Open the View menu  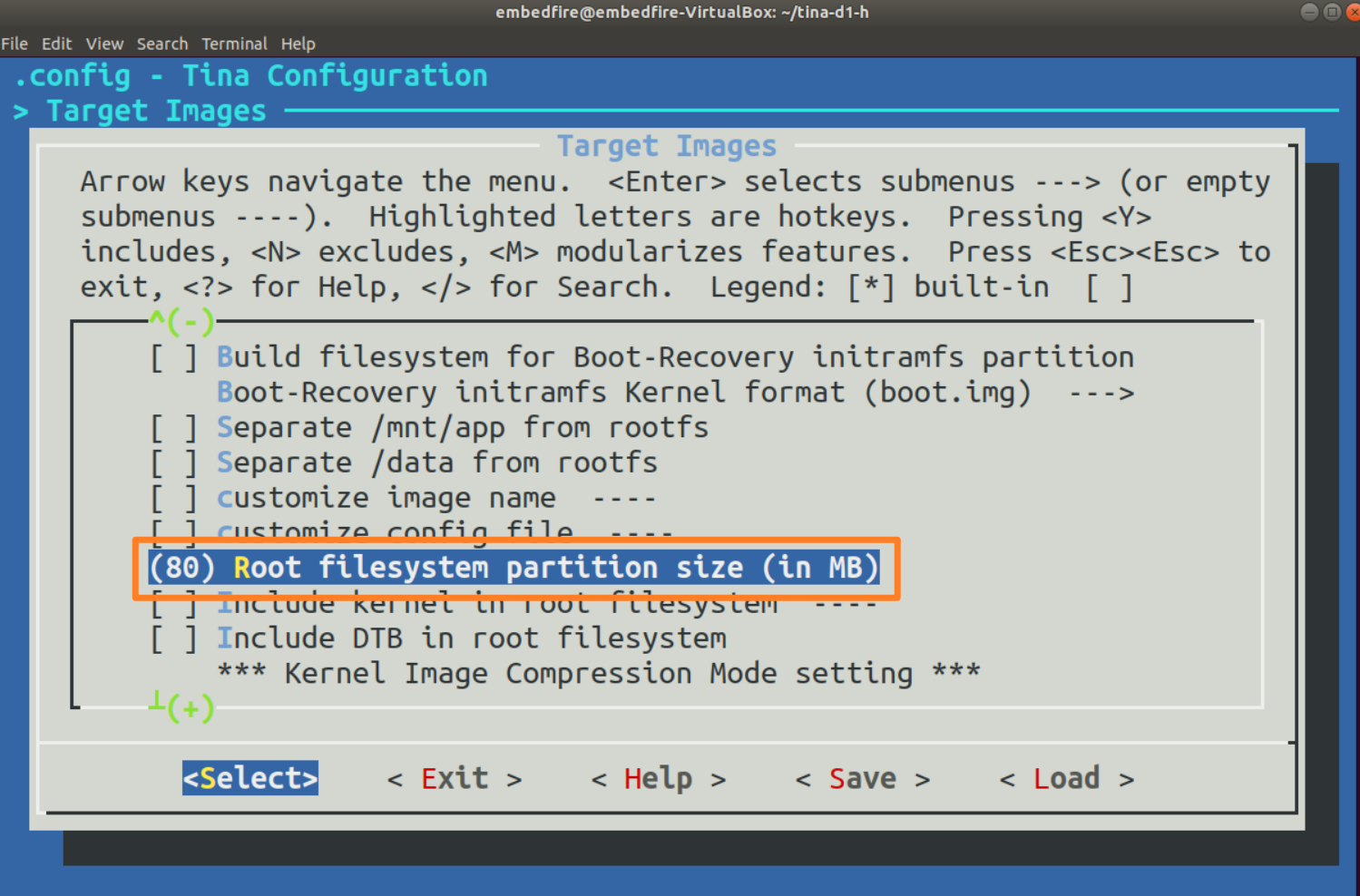click(104, 44)
